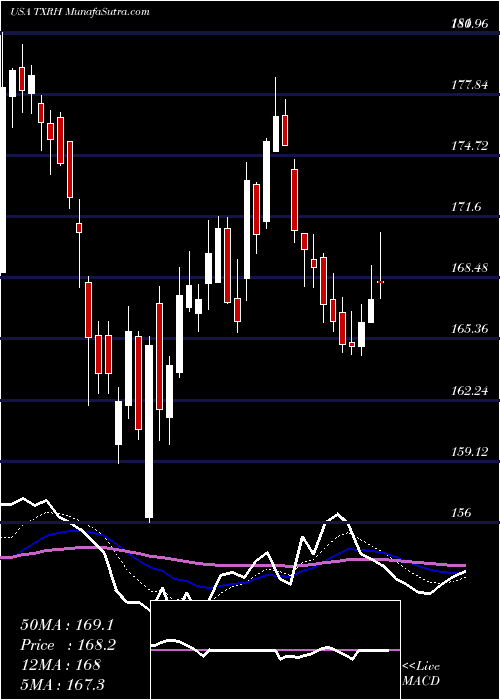The image size is (500, 700).
Task: Click the 174.72 price axis label
Action: coord(470,145)
